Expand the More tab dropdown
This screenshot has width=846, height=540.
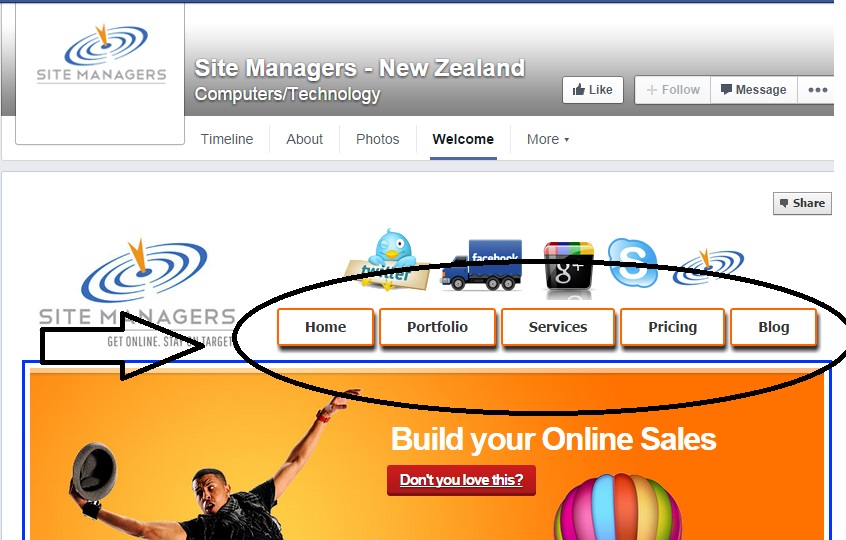tap(548, 139)
